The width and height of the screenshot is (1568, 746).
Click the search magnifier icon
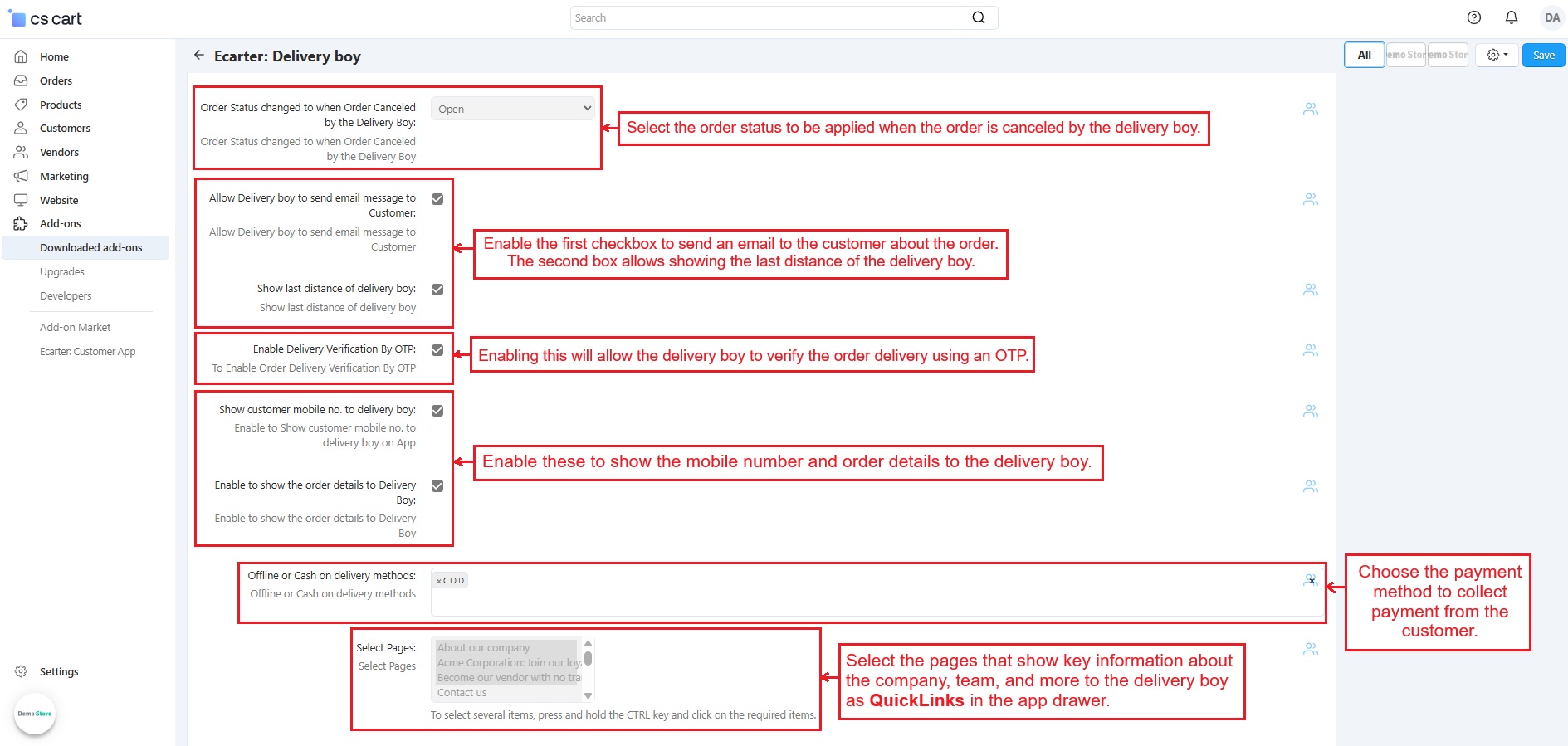[x=979, y=17]
